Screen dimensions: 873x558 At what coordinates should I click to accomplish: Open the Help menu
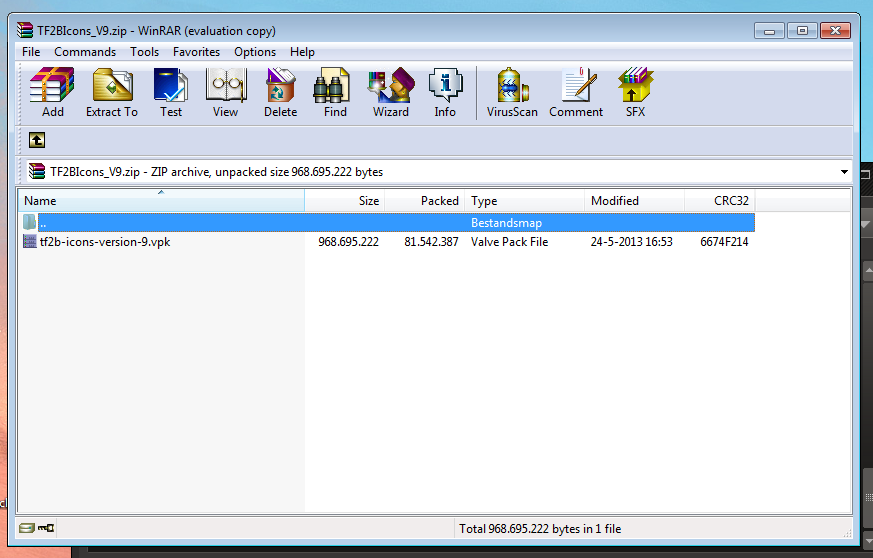point(302,52)
